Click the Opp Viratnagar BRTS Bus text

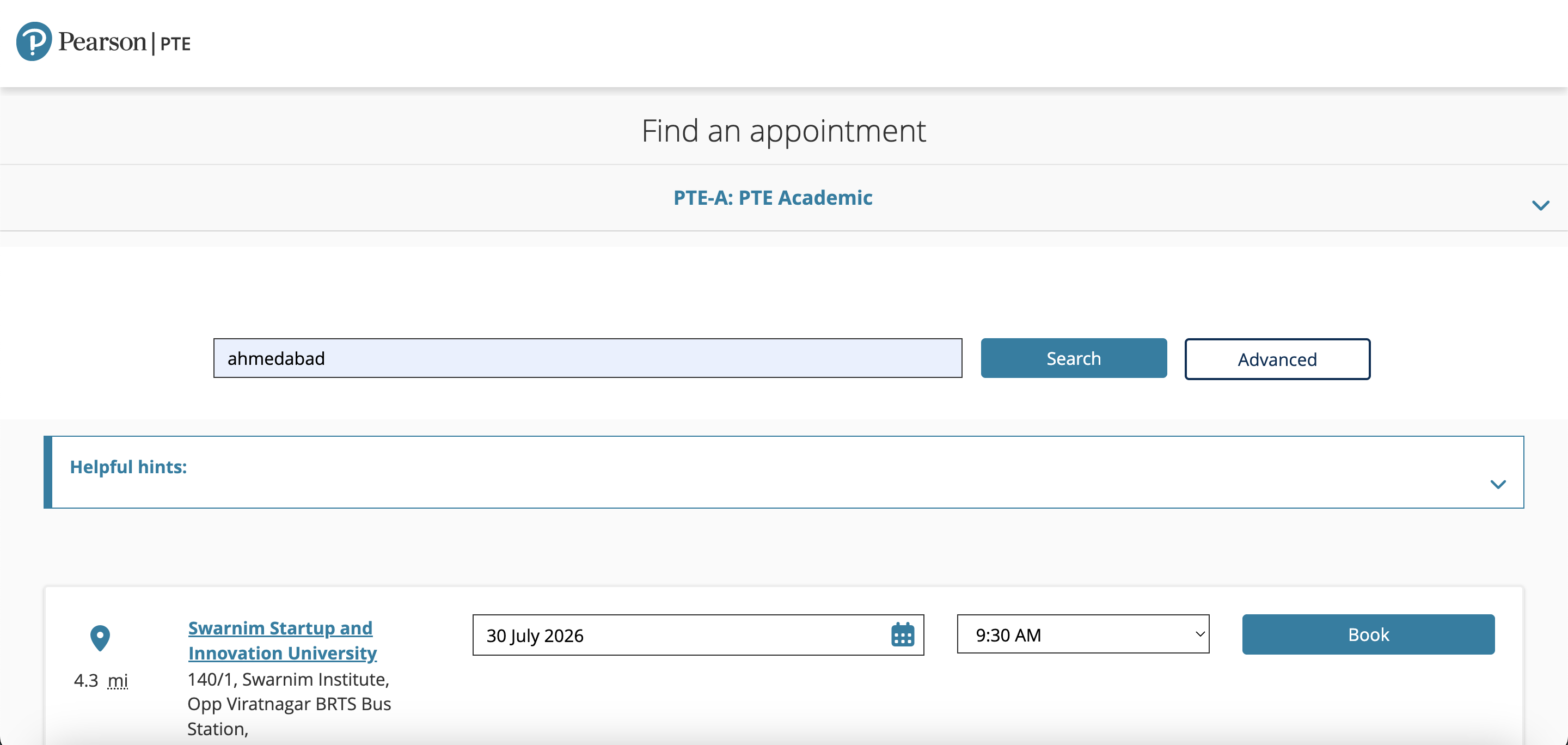point(289,704)
